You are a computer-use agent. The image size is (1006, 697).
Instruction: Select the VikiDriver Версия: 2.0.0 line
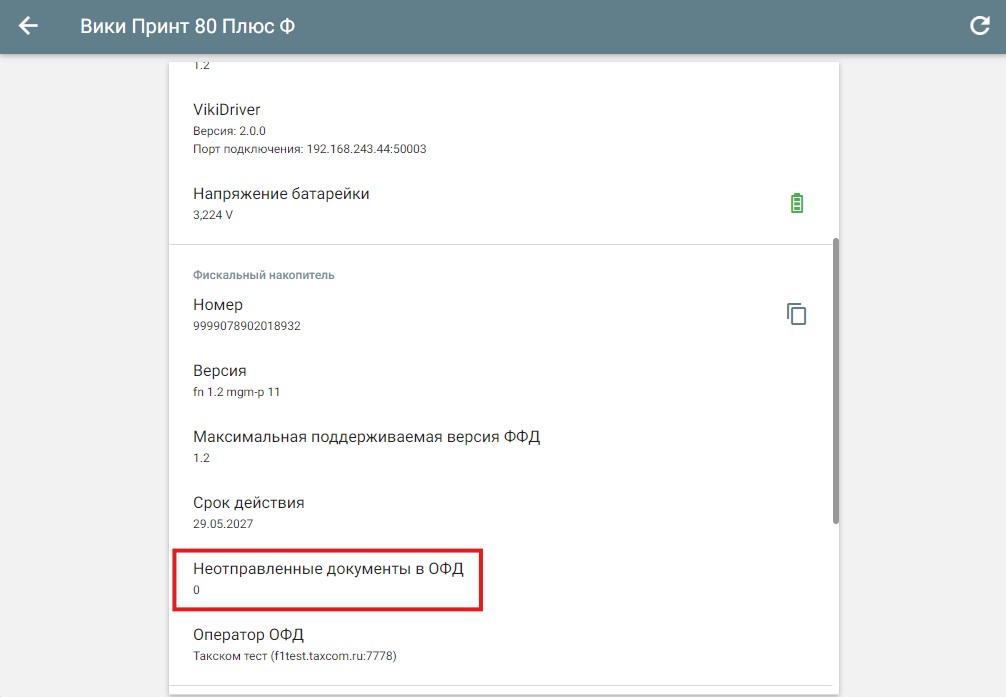click(x=229, y=131)
